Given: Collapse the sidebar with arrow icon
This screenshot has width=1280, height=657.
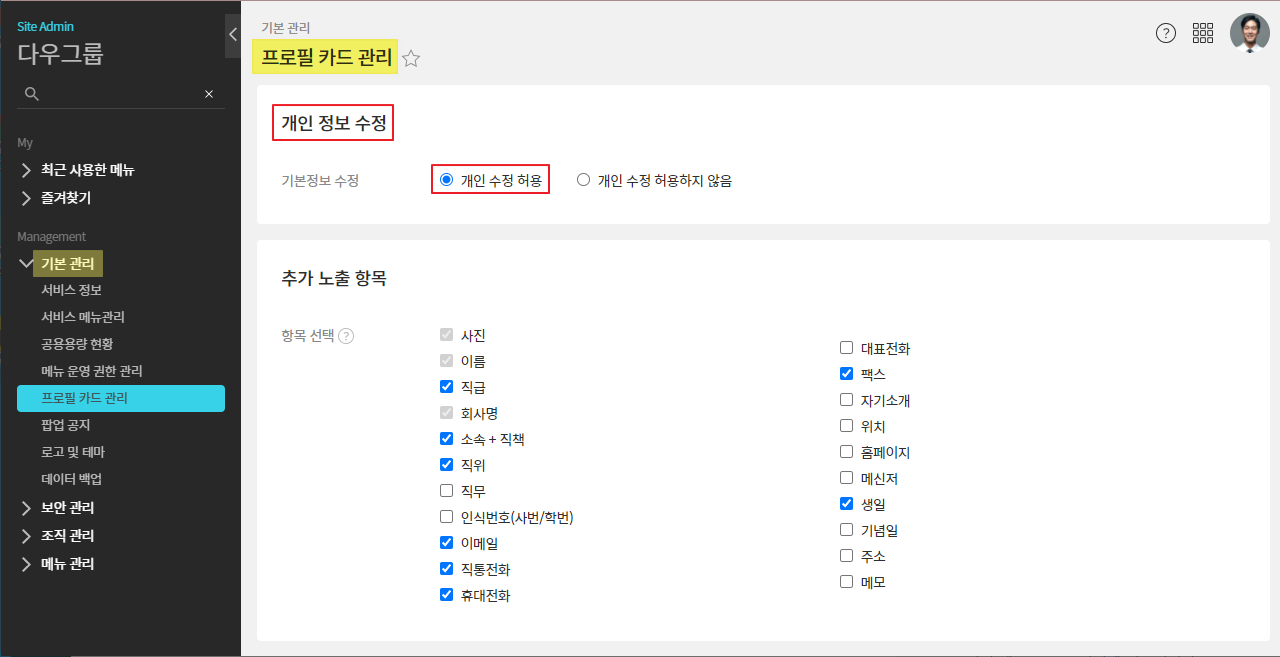Looking at the screenshot, I should 232,35.
